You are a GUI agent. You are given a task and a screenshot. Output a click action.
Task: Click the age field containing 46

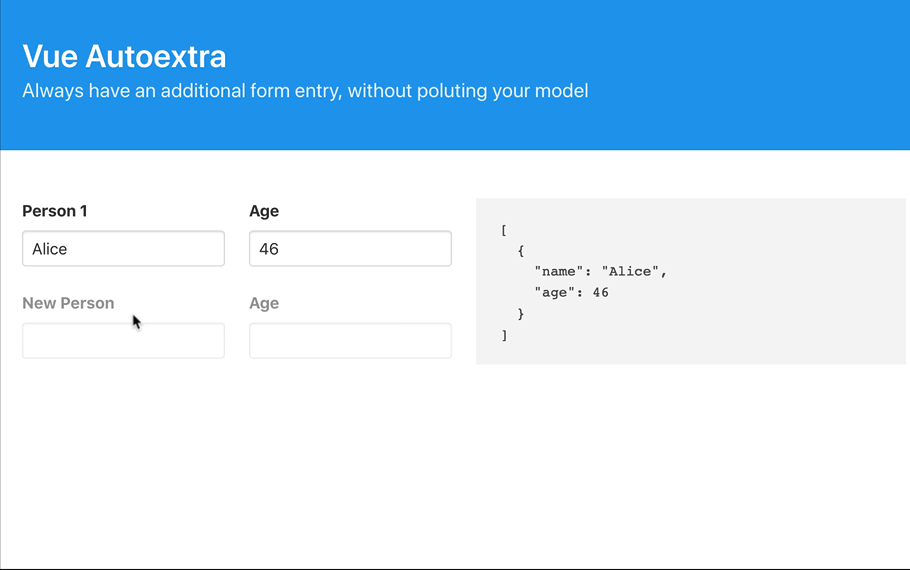coord(350,249)
